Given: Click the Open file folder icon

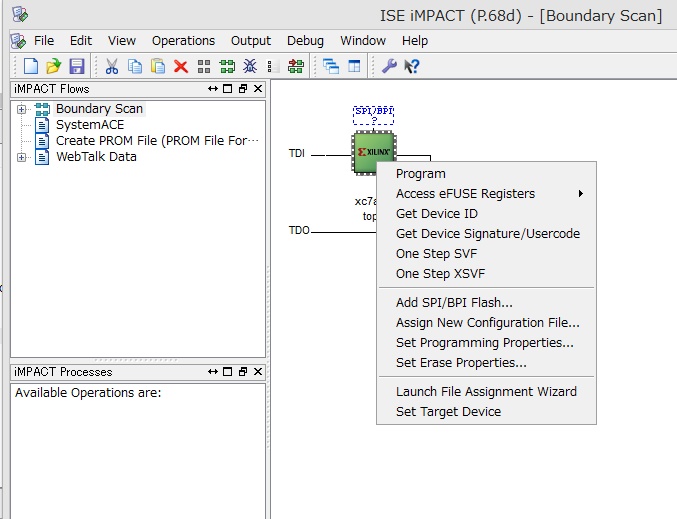Looking at the screenshot, I should click(x=53, y=66).
